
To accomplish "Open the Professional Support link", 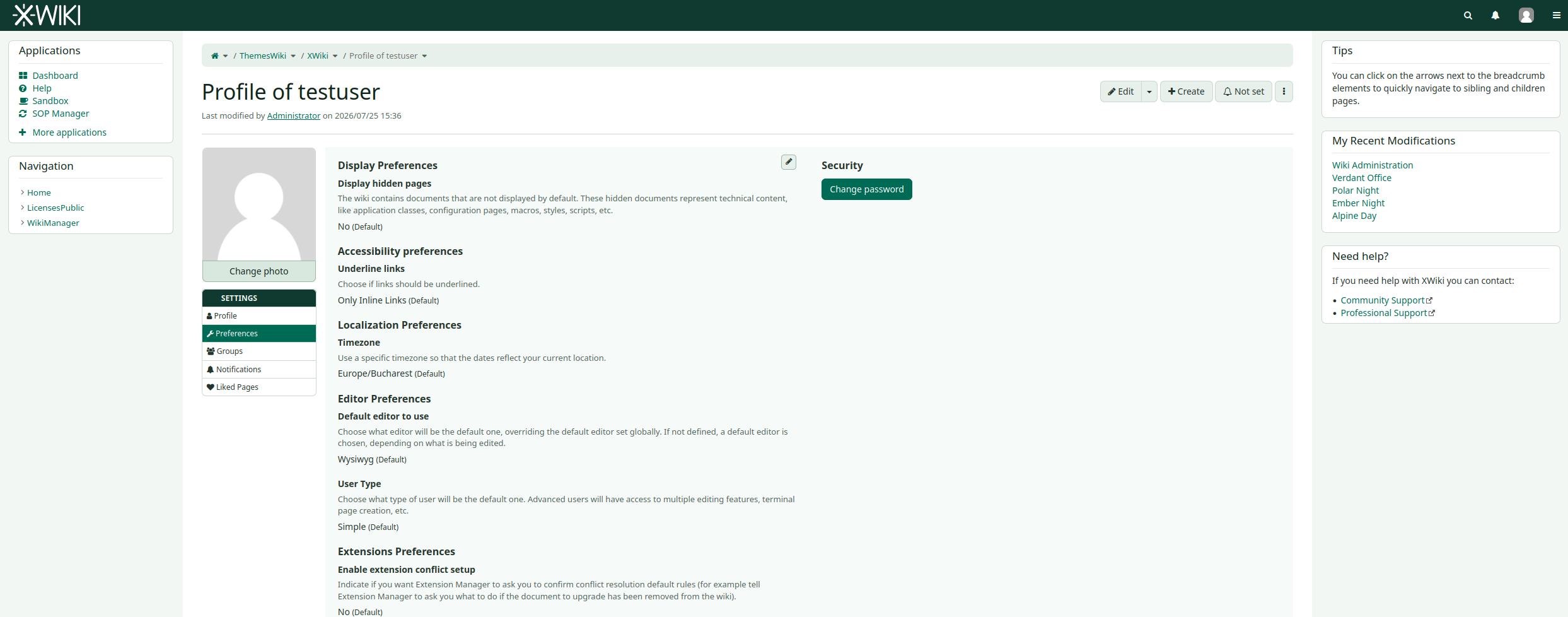I will (1384, 313).
